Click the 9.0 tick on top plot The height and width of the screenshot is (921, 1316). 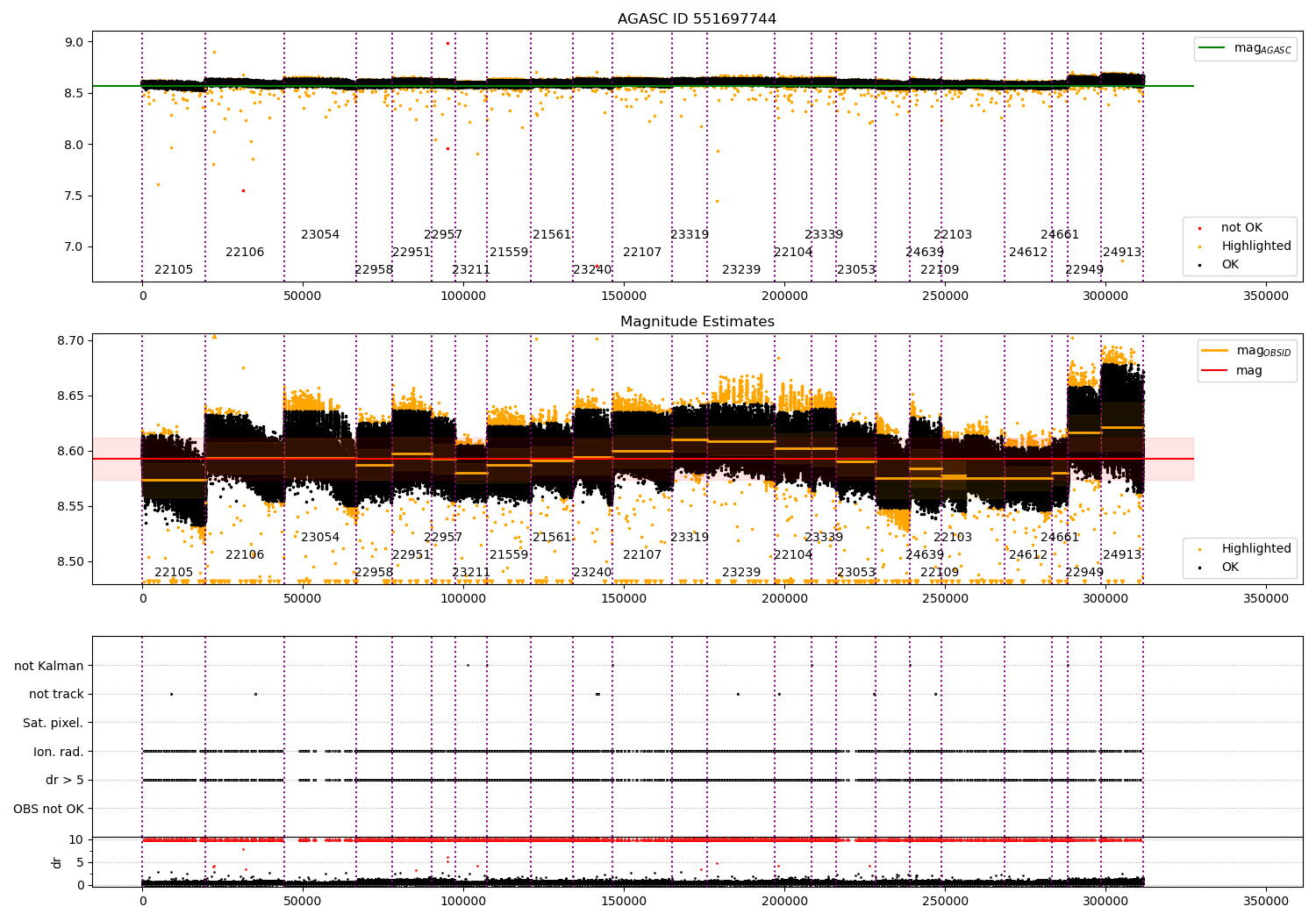(74, 43)
